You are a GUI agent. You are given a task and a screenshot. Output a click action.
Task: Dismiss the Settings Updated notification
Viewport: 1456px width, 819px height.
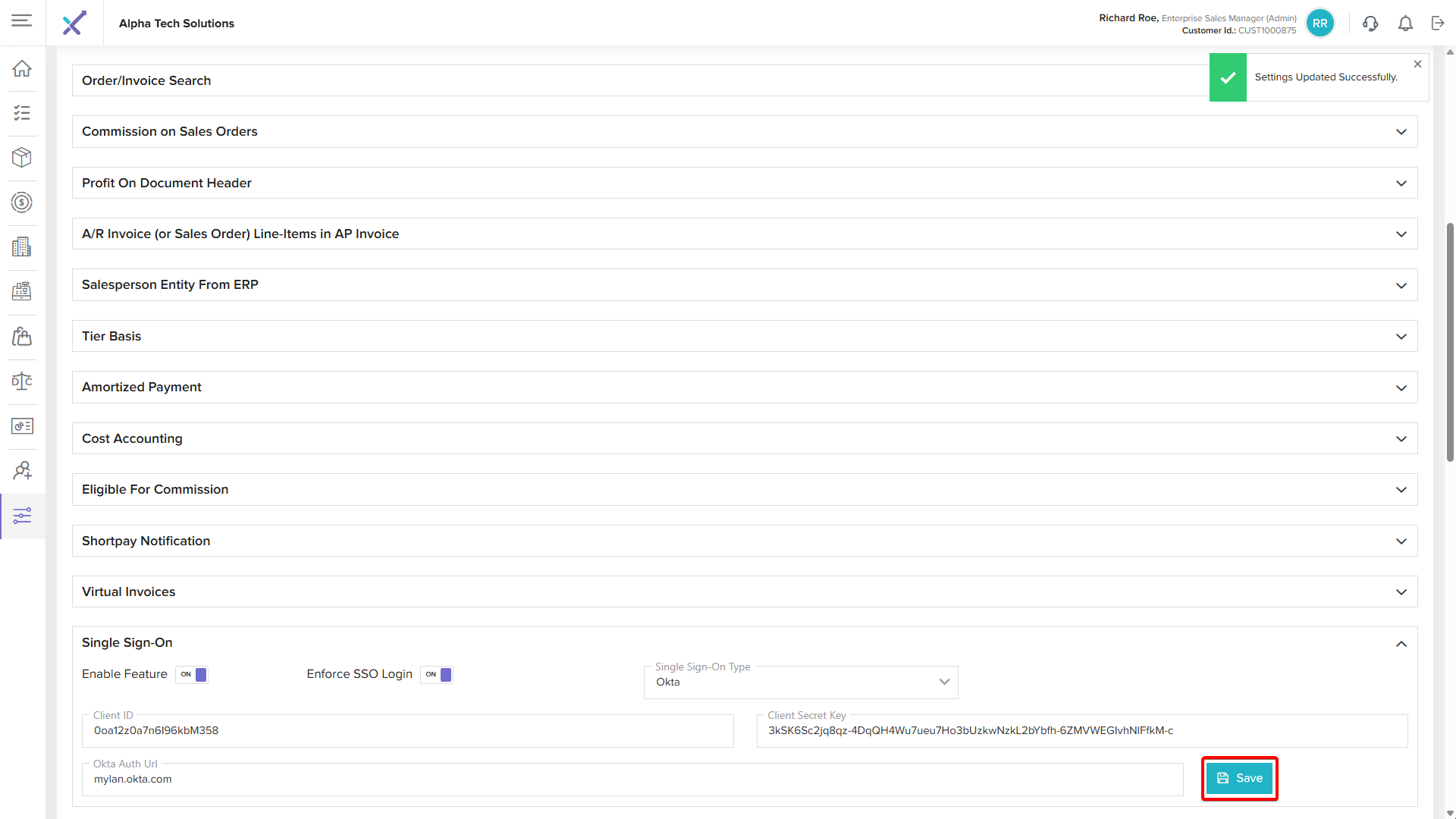(1417, 64)
